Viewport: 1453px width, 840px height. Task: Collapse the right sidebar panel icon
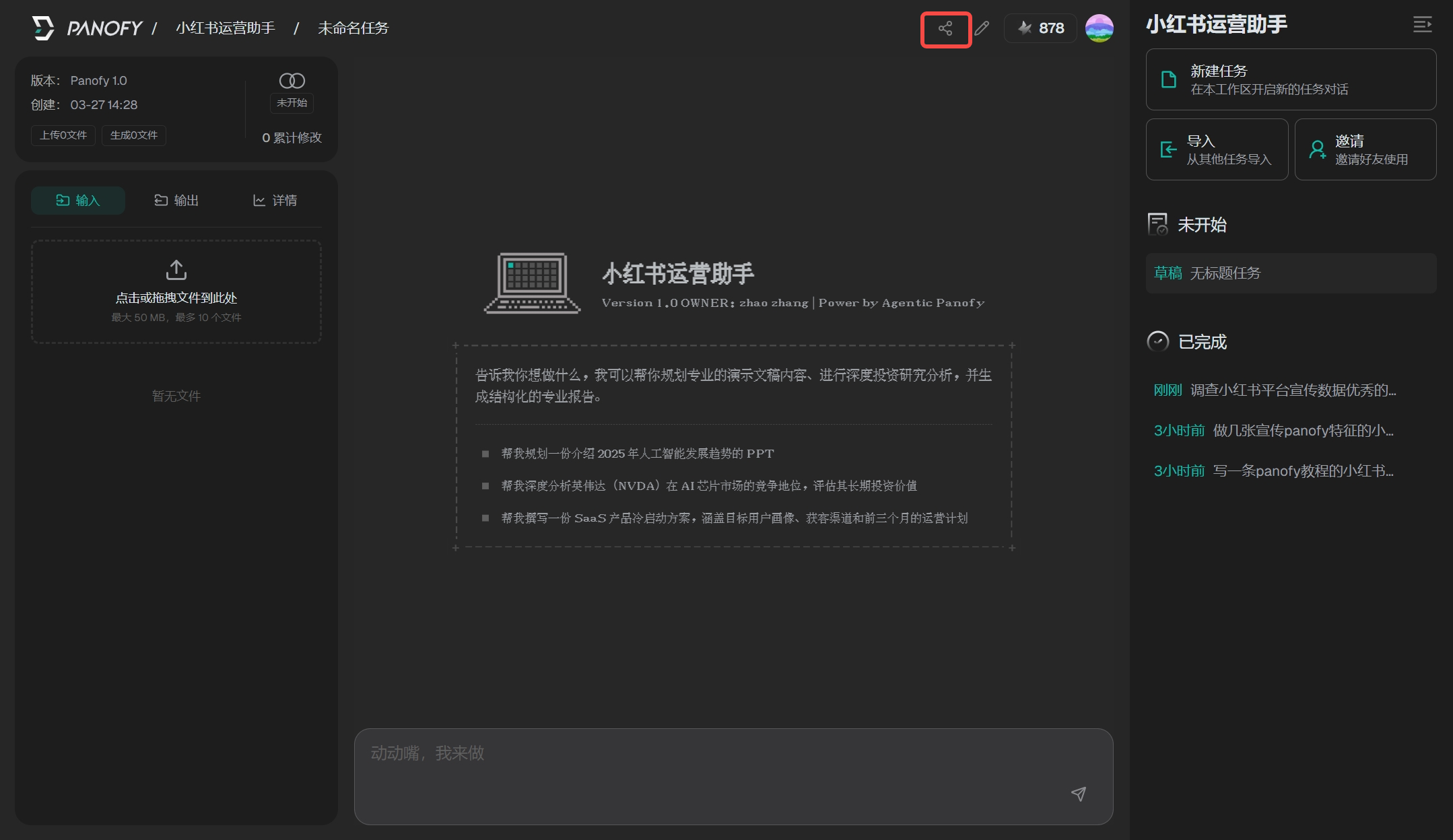1422,25
